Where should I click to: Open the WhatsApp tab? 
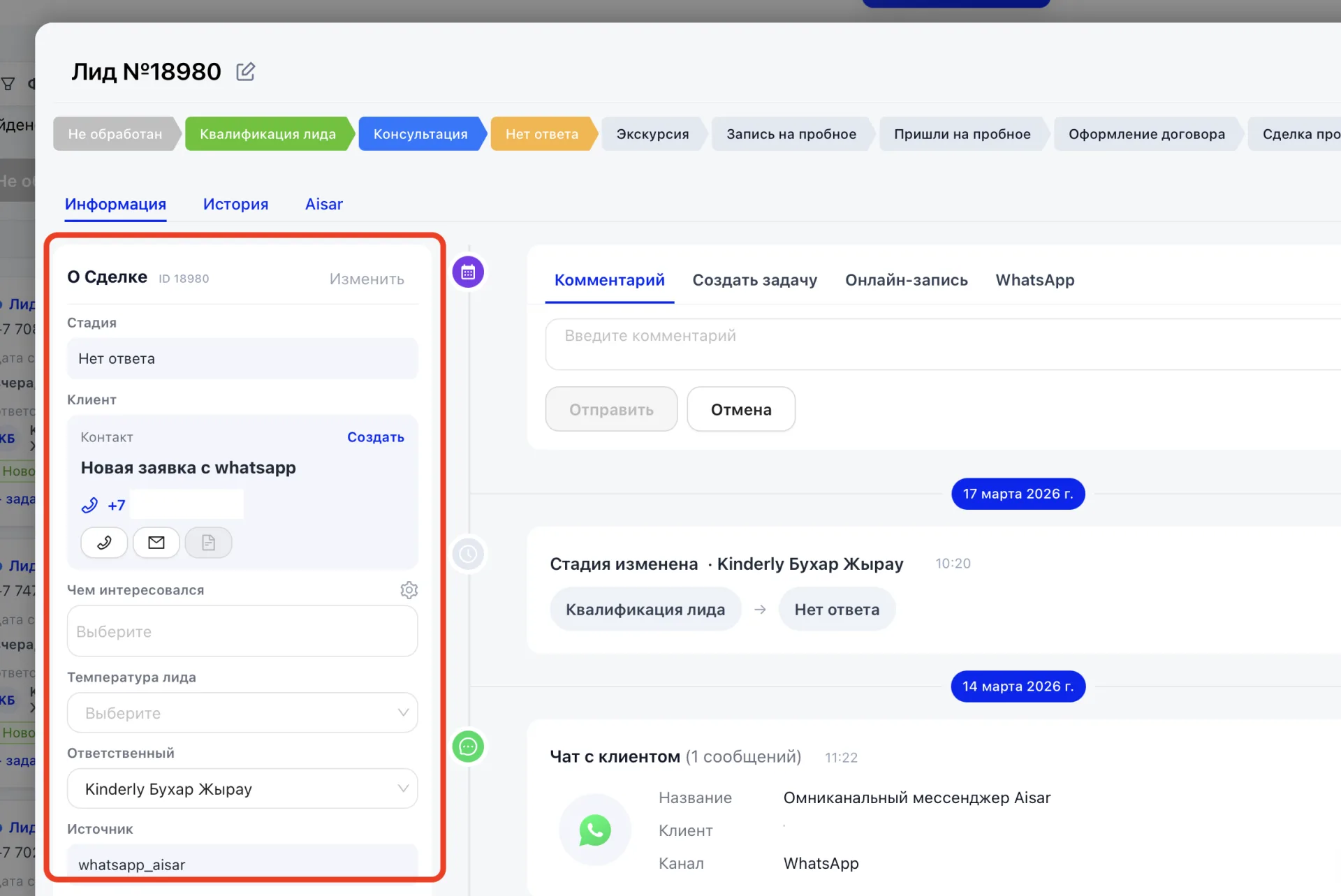1035,280
